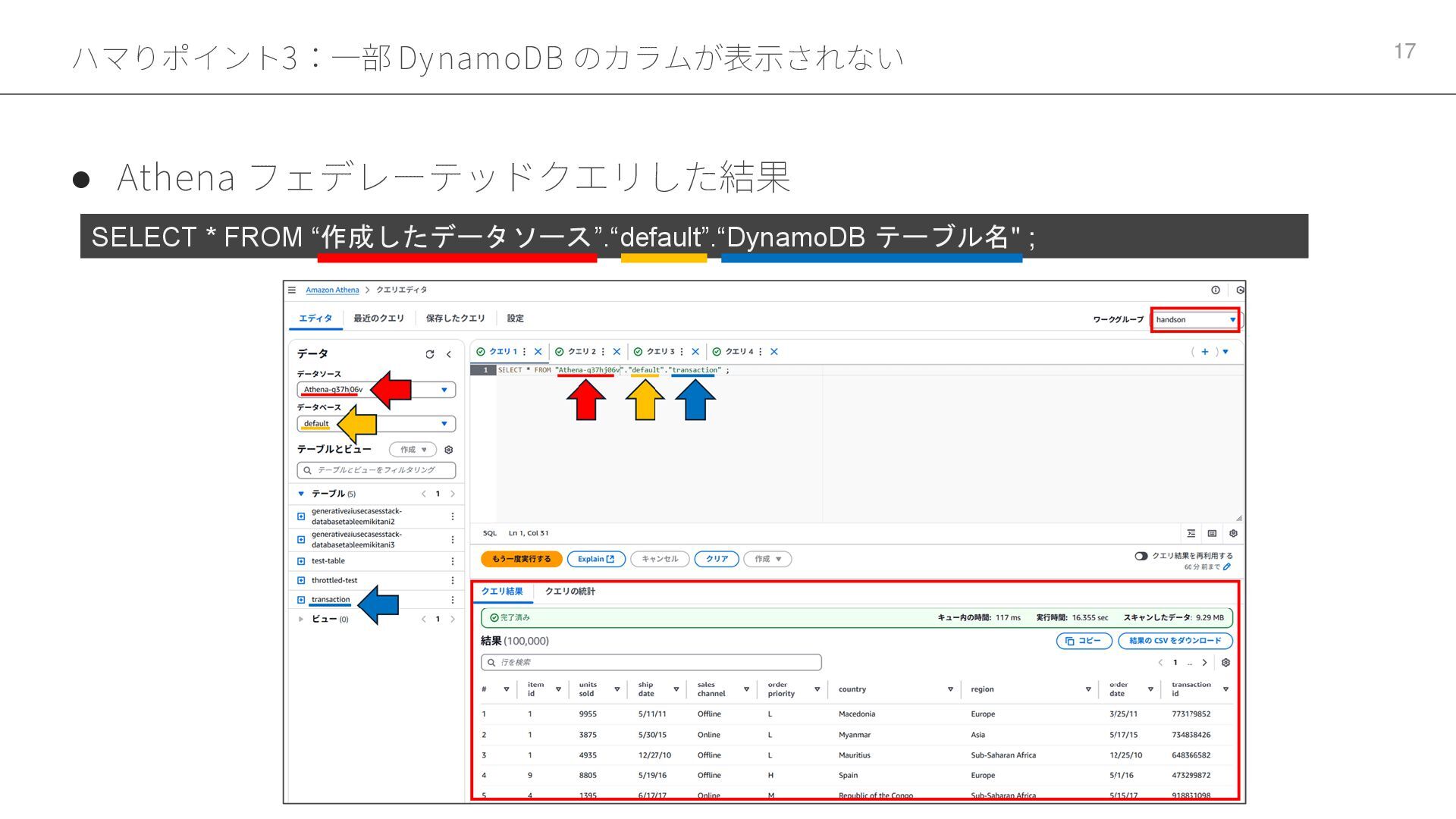Open editor preferences gear icon
The height and width of the screenshot is (819, 1456).
click(x=1233, y=533)
